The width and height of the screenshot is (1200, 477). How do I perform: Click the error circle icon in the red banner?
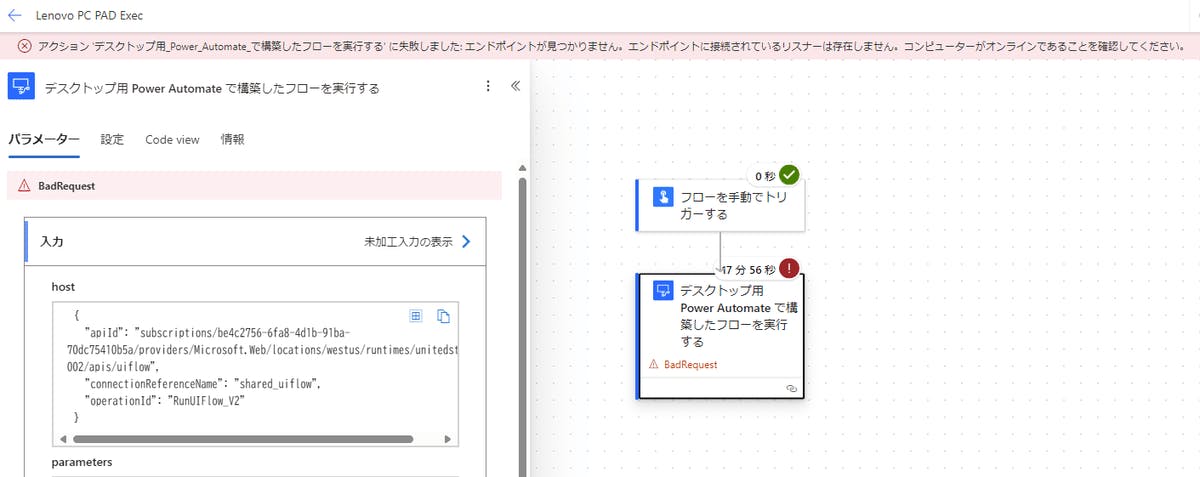click(24, 47)
